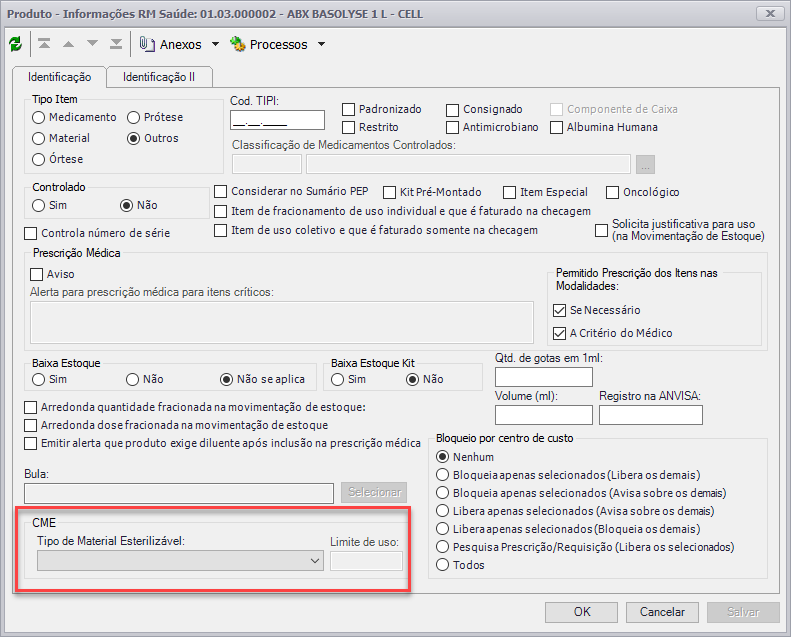Viewport: 791px width, 637px height.
Task: Click the Volume (ml) field
Action: pyautogui.click(x=544, y=415)
